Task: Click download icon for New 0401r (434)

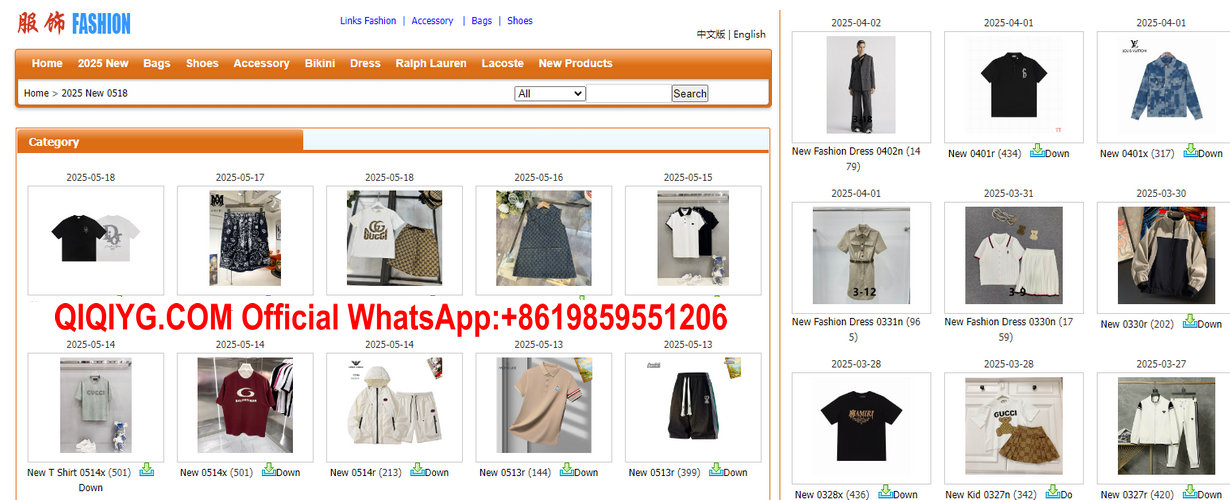Action: (x=1038, y=150)
